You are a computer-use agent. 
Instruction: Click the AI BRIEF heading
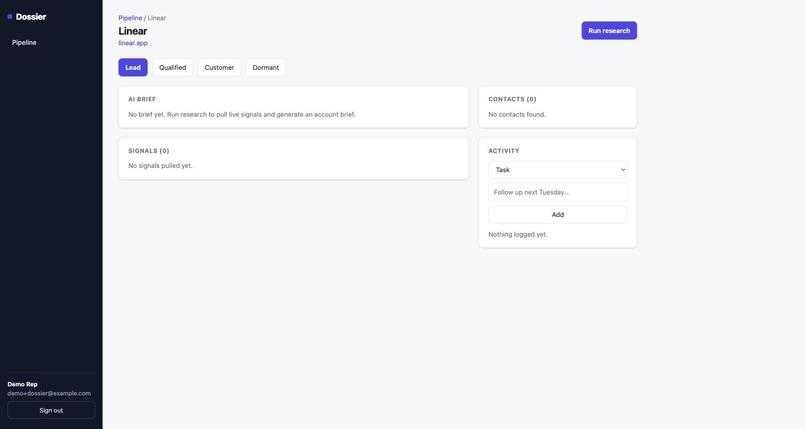tap(142, 99)
